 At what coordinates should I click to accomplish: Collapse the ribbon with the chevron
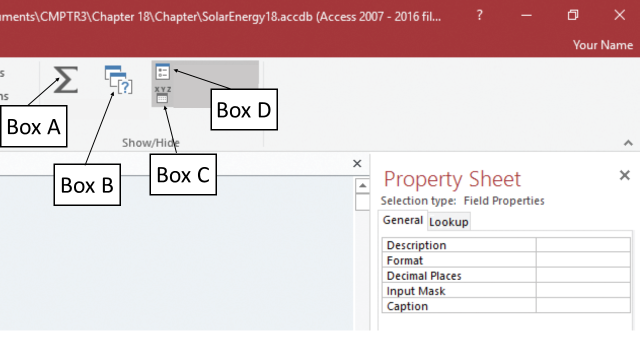click(628, 143)
